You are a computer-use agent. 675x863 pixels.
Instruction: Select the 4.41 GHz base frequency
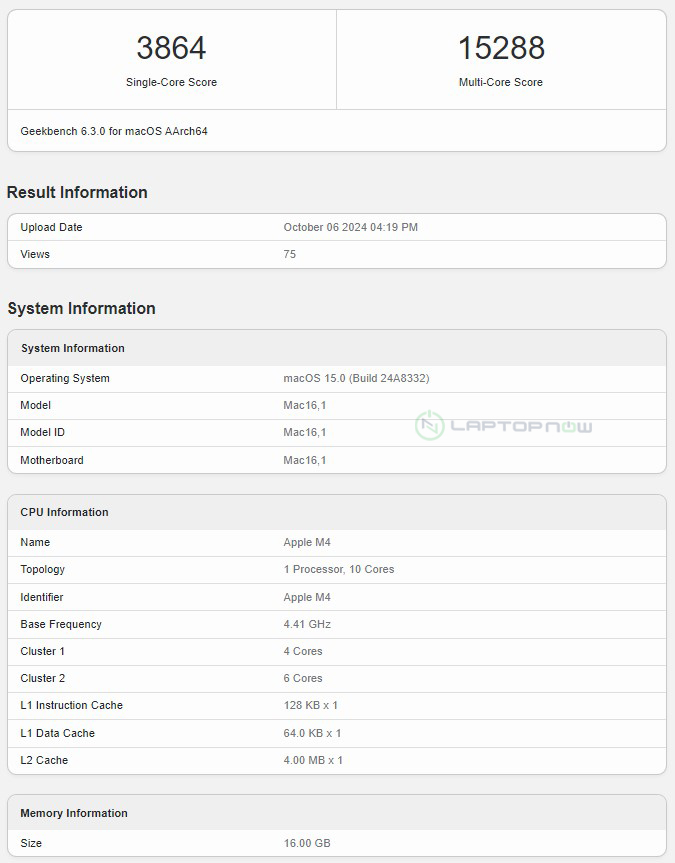point(307,624)
